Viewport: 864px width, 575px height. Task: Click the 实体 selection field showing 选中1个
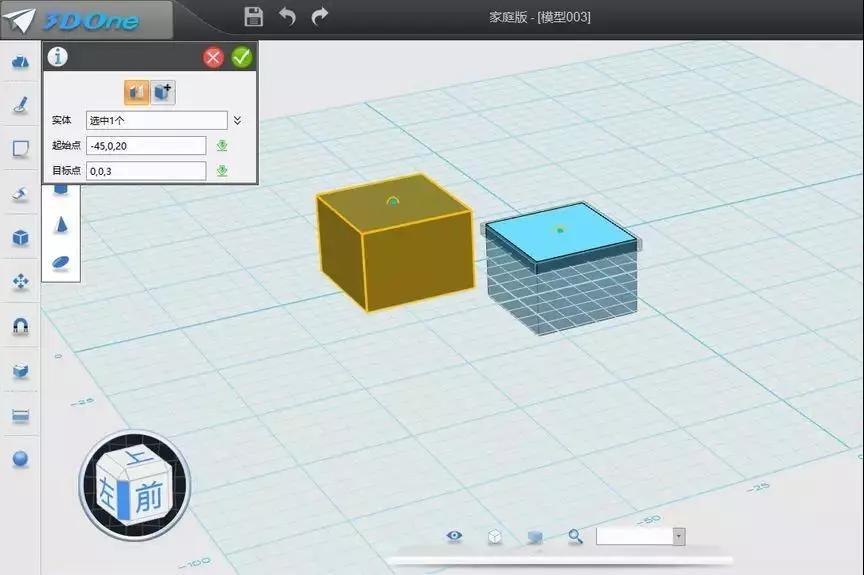[156, 120]
